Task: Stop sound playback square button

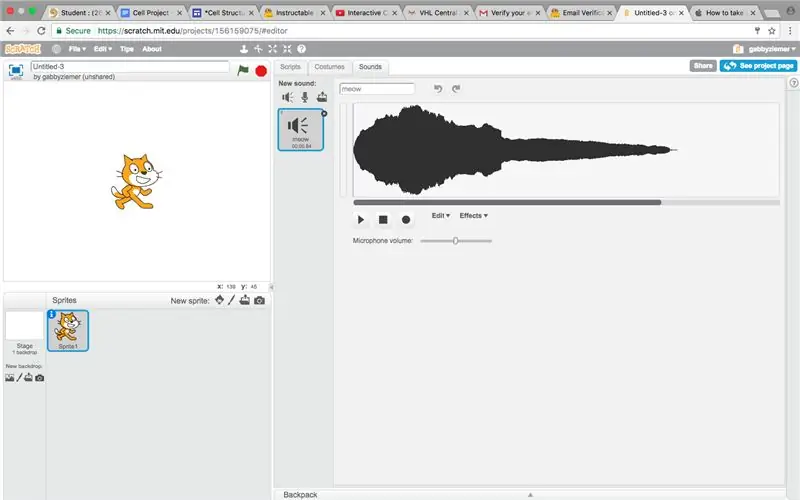Action: tap(383, 219)
